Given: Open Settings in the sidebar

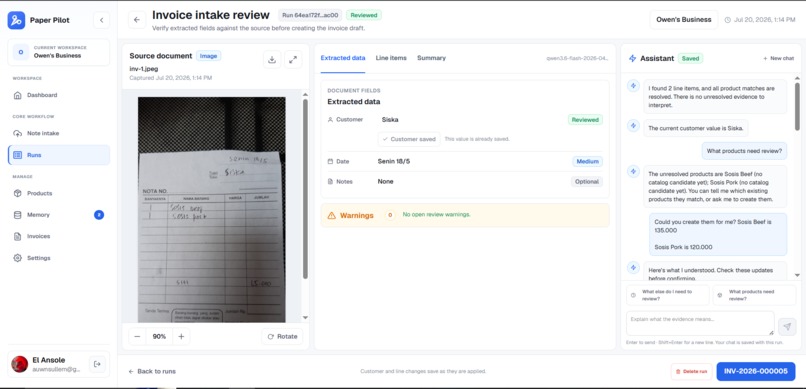Looking at the screenshot, I should point(59,258).
